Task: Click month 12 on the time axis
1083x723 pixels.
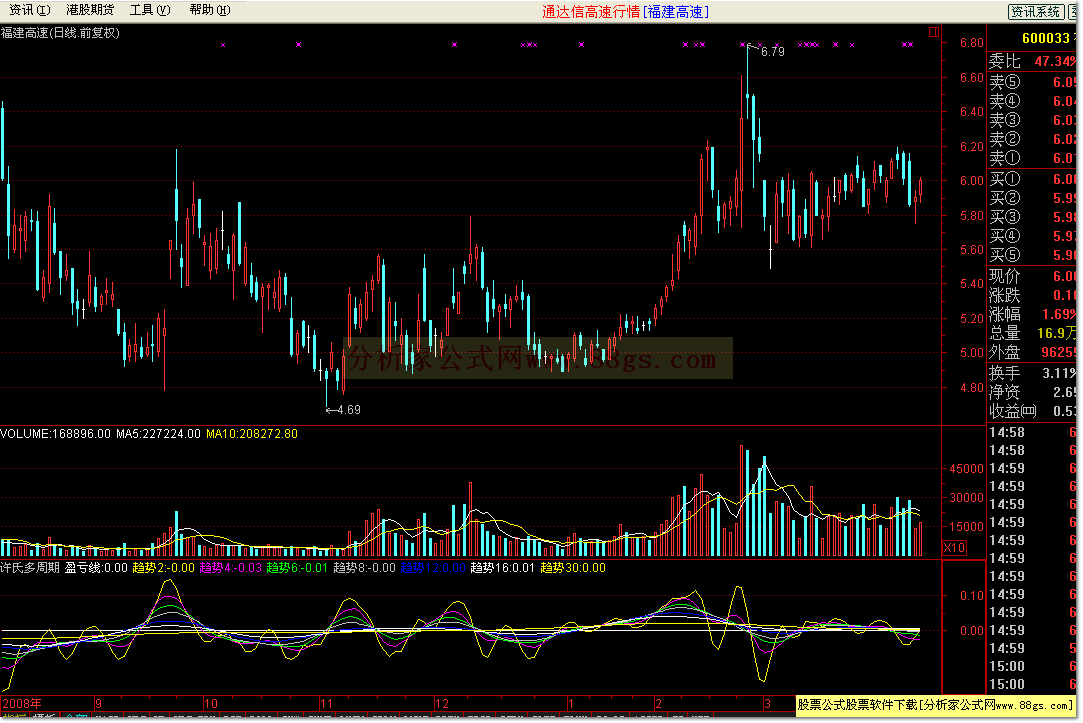Action: (441, 704)
